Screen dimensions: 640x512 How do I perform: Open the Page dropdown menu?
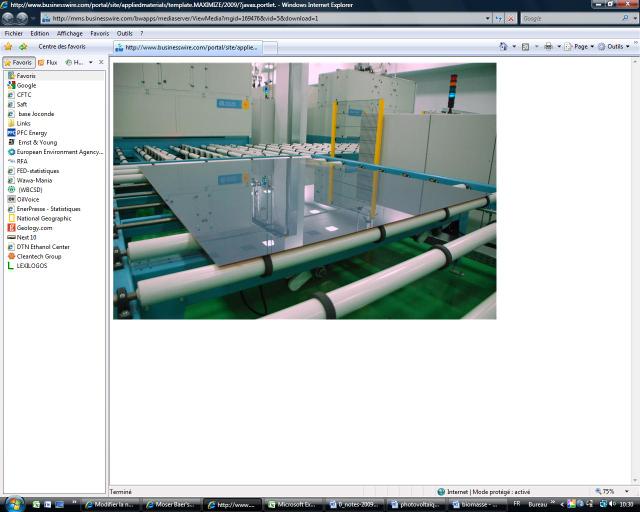(580, 46)
